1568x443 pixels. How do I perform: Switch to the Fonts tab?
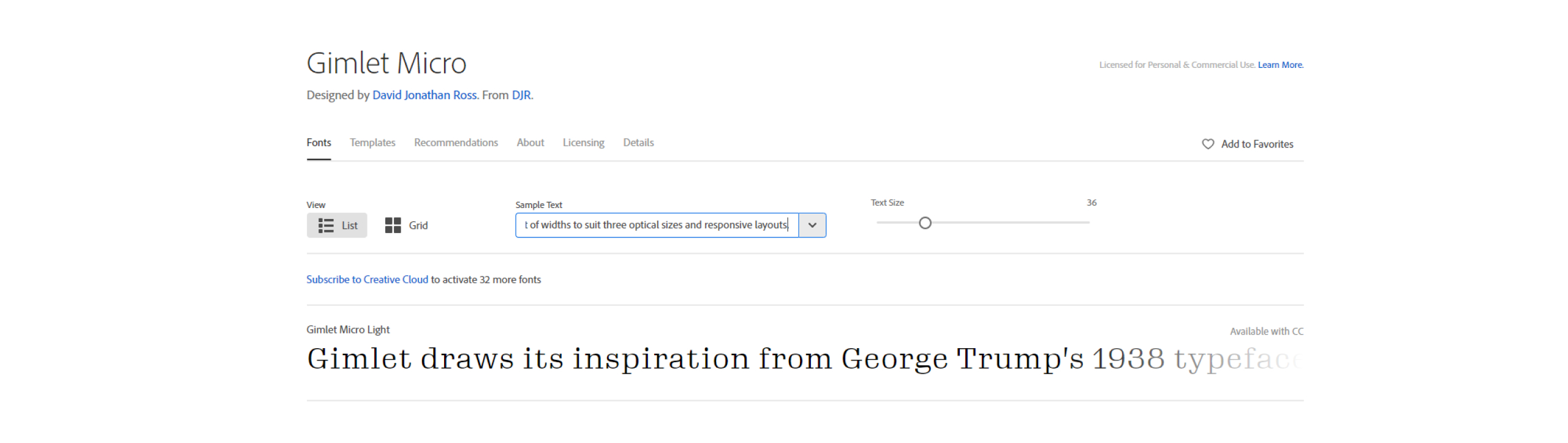[x=318, y=143]
